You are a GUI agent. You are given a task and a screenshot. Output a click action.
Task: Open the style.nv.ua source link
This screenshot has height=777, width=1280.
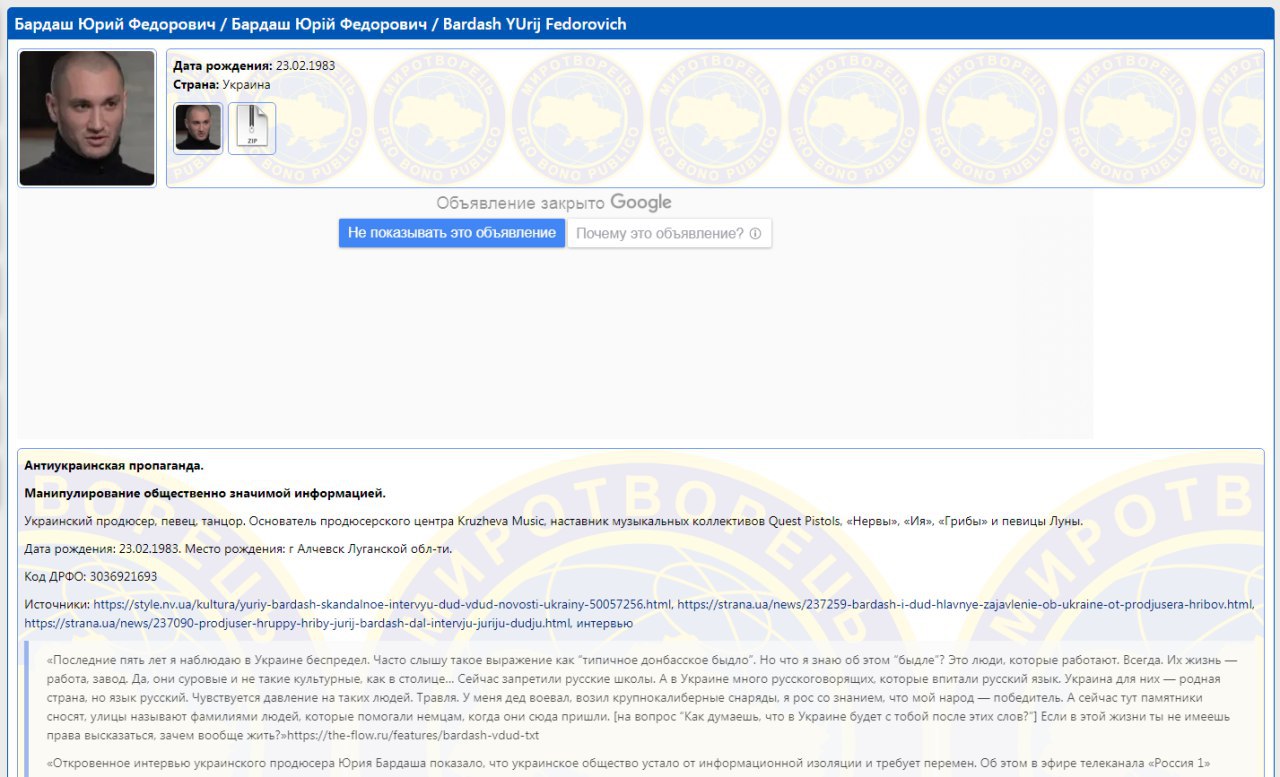[x=383, y=604]
